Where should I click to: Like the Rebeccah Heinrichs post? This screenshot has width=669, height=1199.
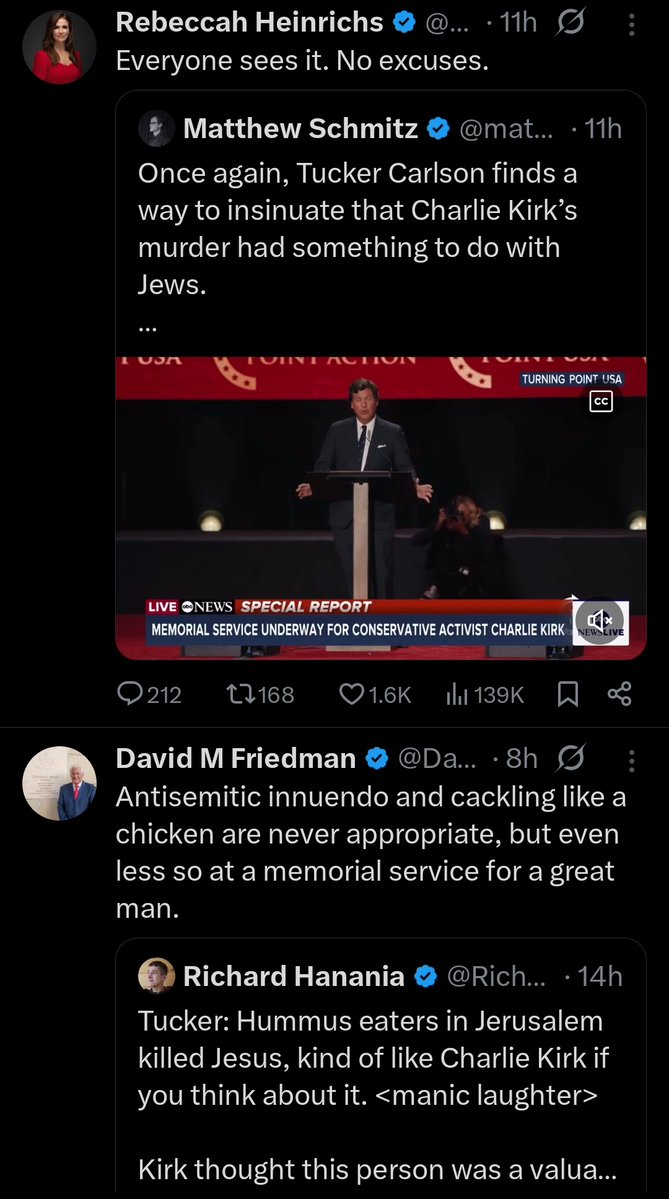tap(351, 693)
